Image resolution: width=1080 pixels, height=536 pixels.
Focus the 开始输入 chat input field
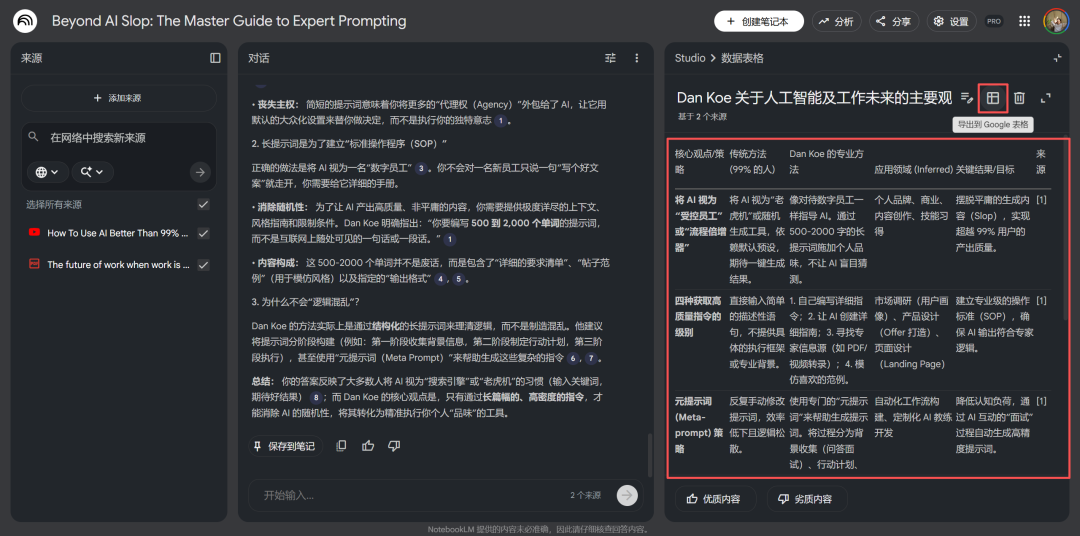[x=413, y=495]
